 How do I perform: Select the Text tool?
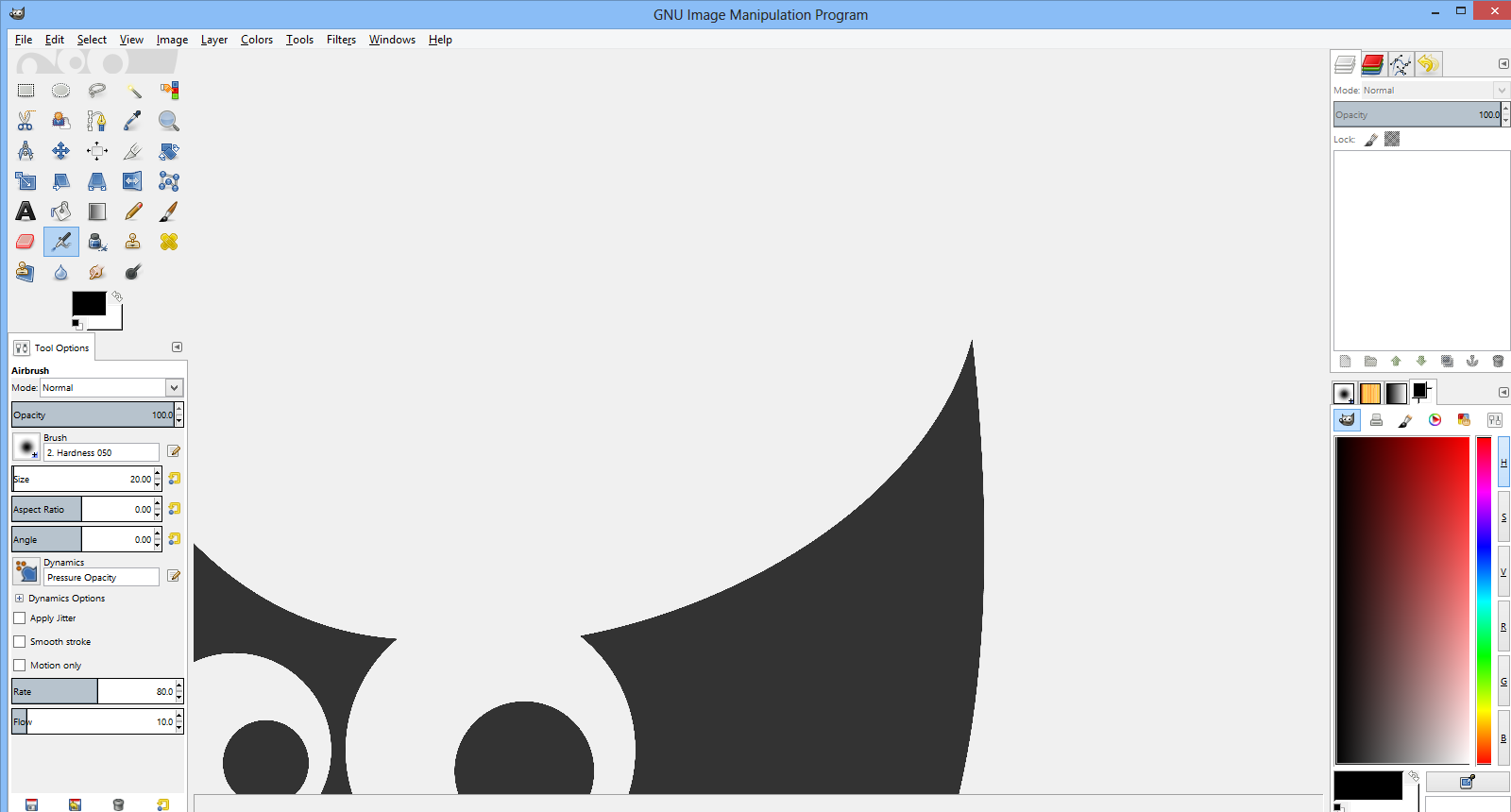(x=25, y=211)
